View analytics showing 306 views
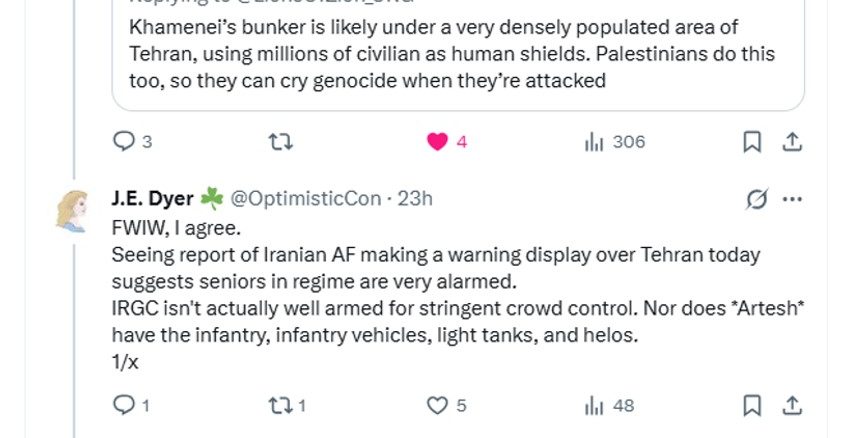Image resolution: width=844 pixels, height=438 pixels. [593, 142]
